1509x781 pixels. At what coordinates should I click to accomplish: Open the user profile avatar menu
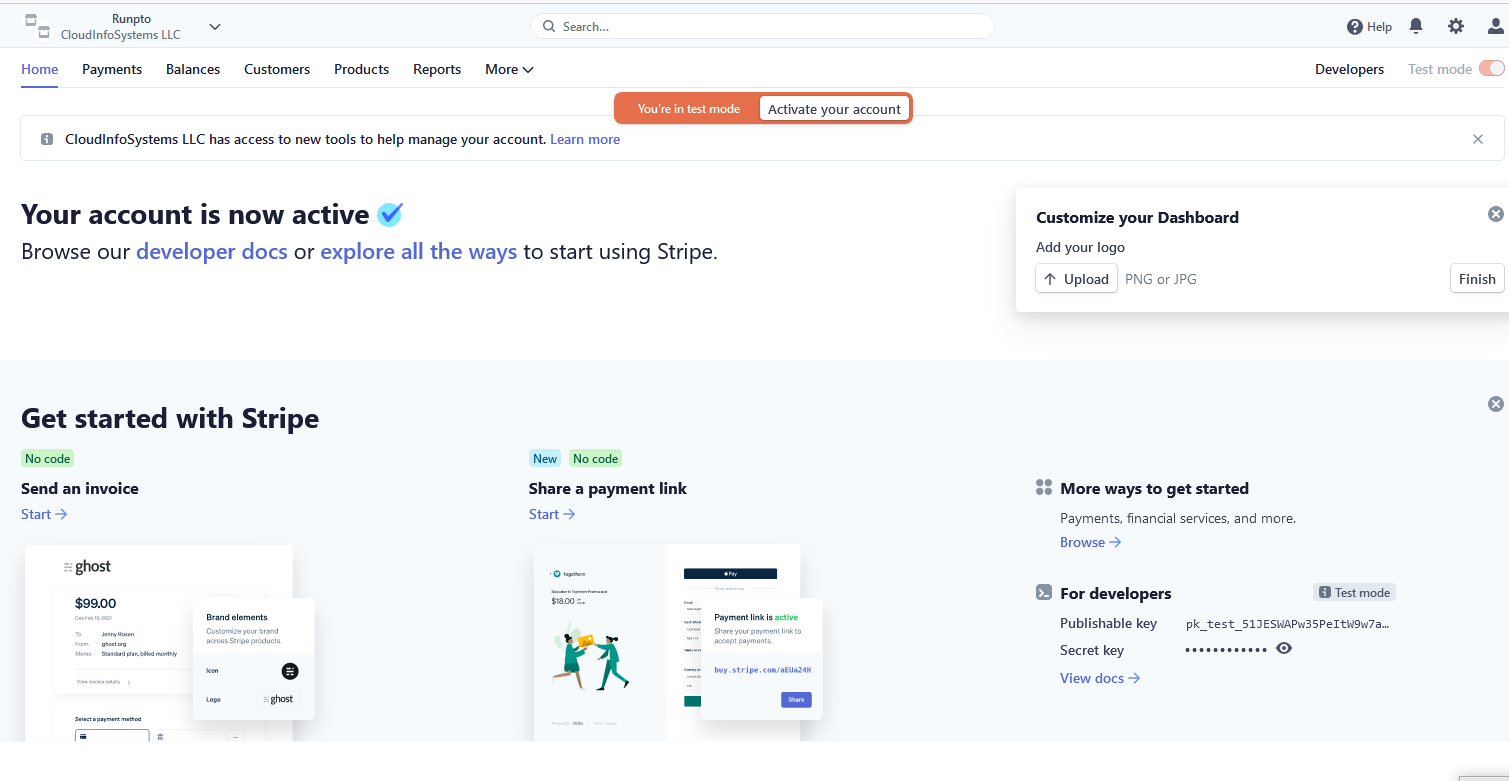tap(1494, 26)
